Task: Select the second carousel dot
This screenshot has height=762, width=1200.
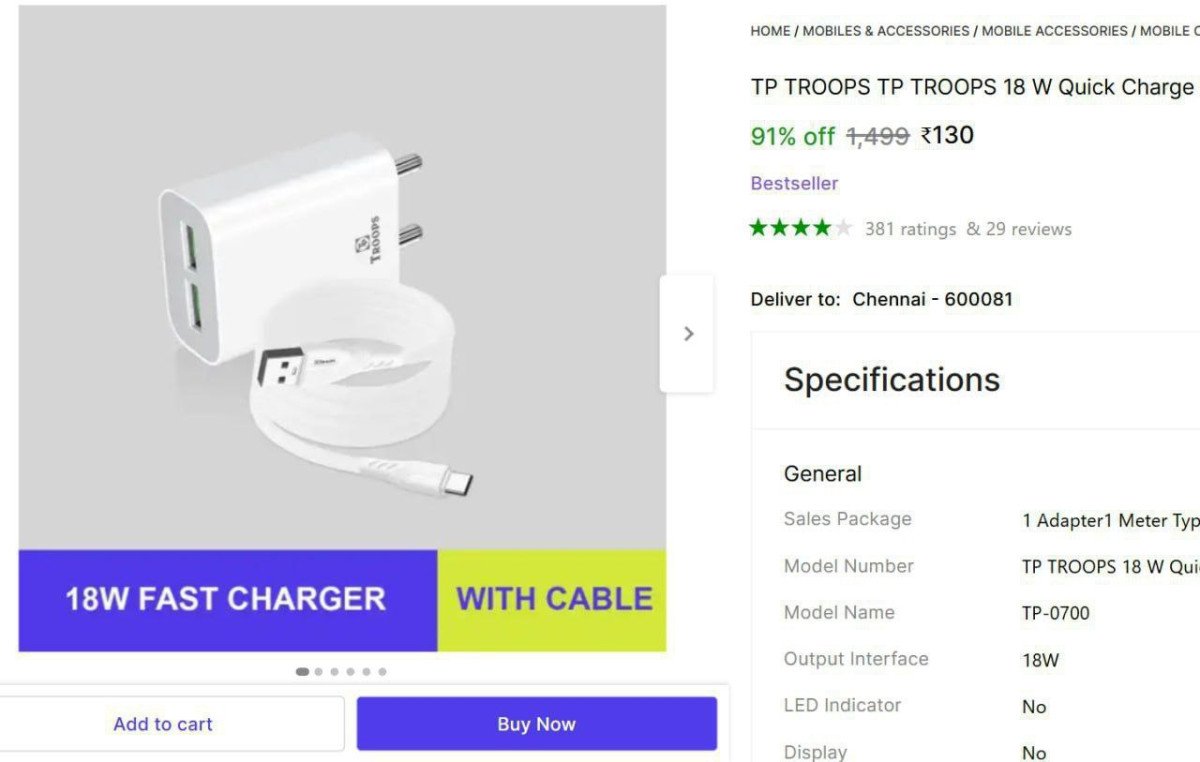Action: [x=319, y=672]
